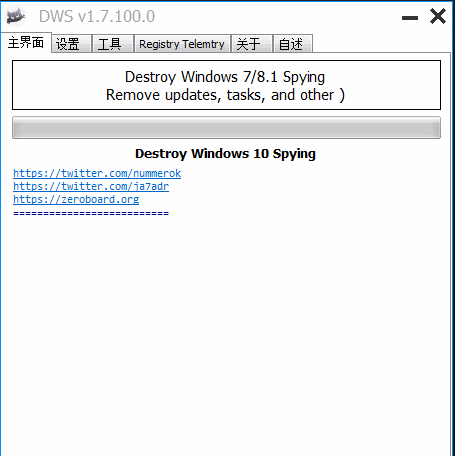
Task: Click the DWS v1.7.100.0 title text
Action: coord(97,16)
